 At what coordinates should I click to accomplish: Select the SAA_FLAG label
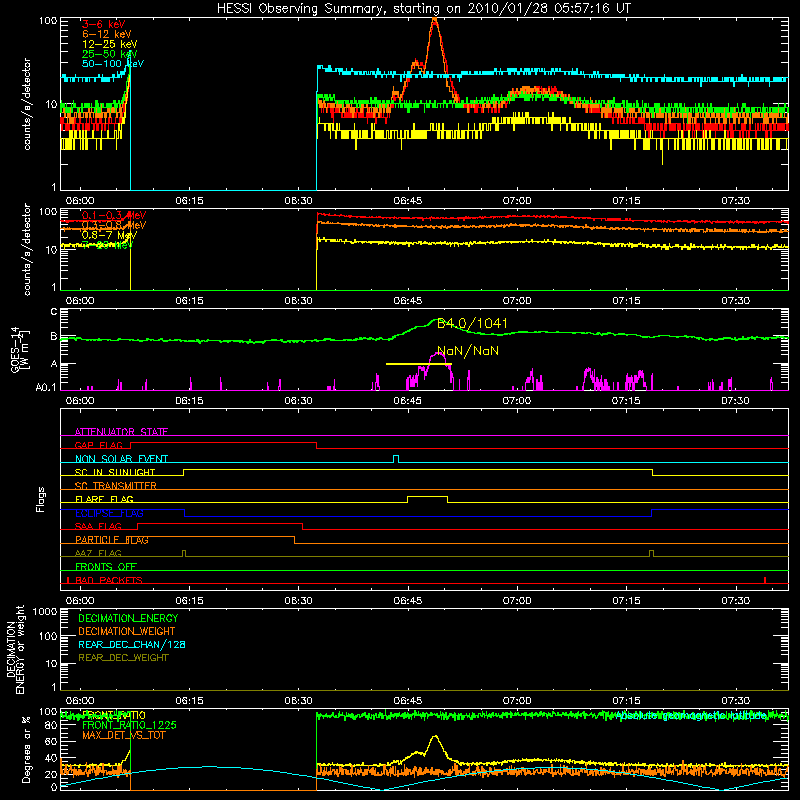[x=98, y=526]
